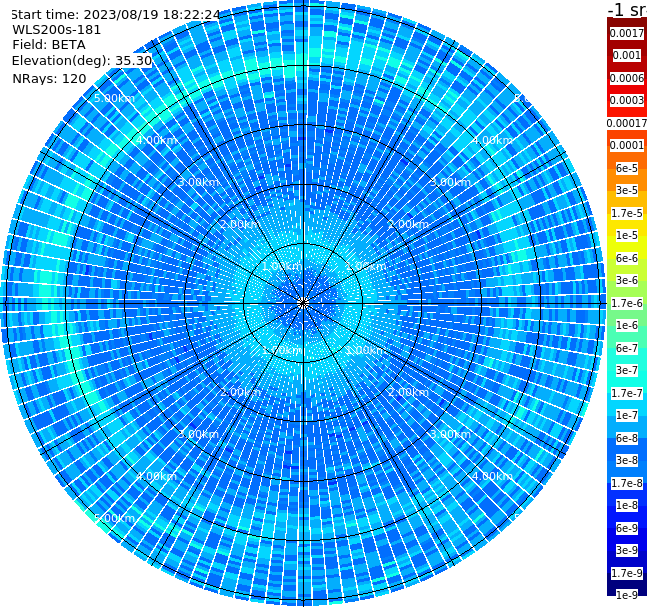Click the 6e-9 colorbar label
647x607 pixels.
pos(627,528)
